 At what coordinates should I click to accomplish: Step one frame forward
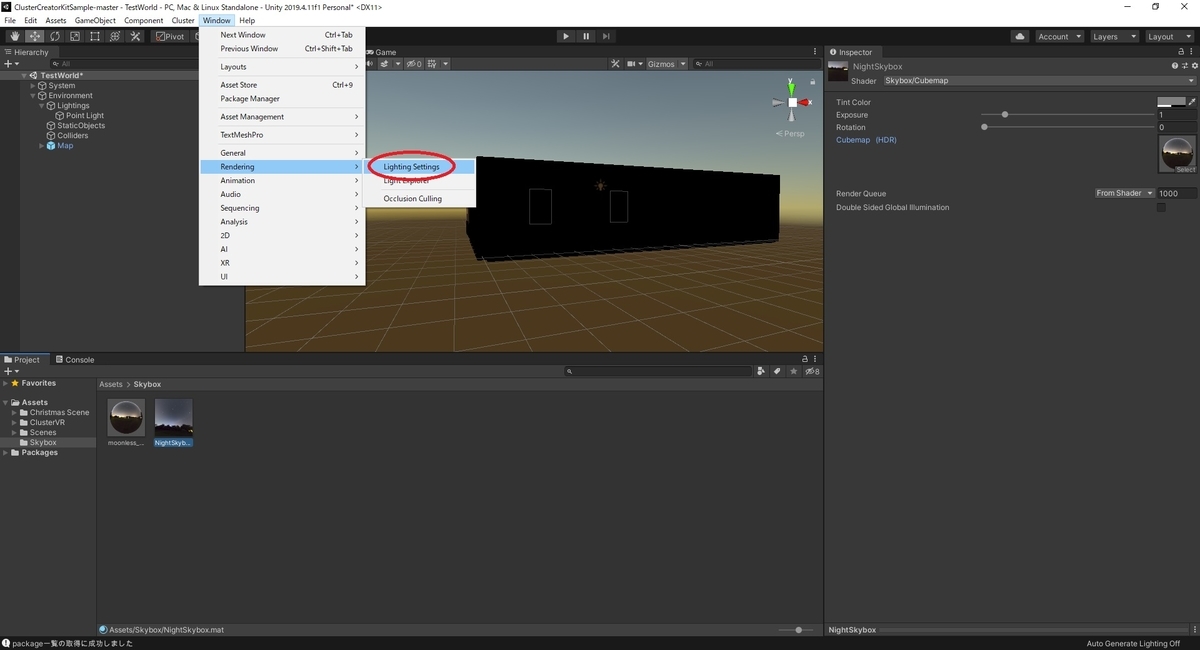[605, 36]
